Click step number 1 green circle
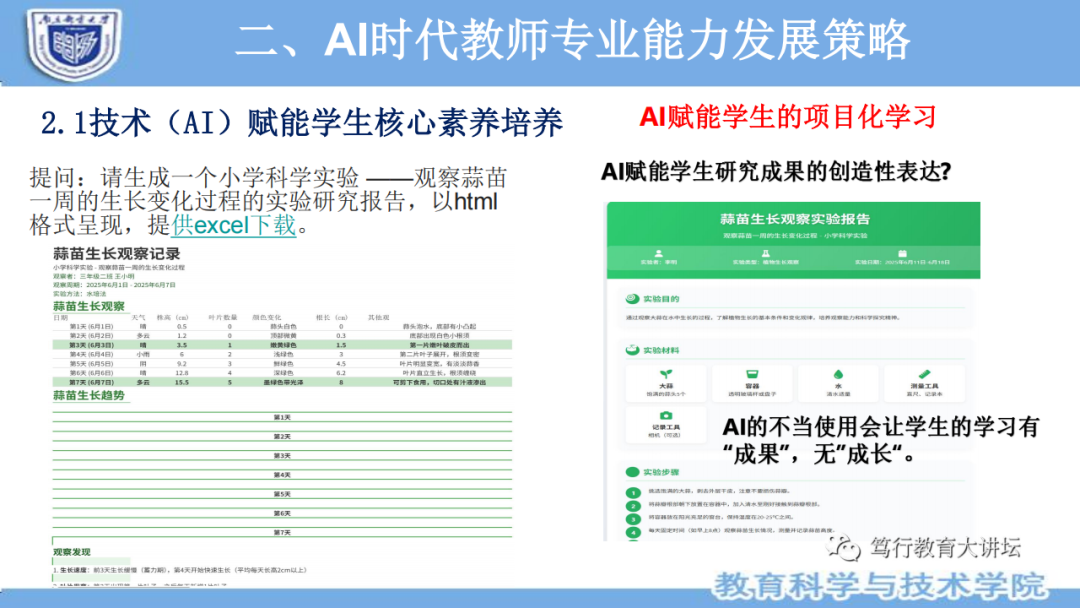This screenshot has height=608, width=1080. pyautogui.click(x=633, y=493)
